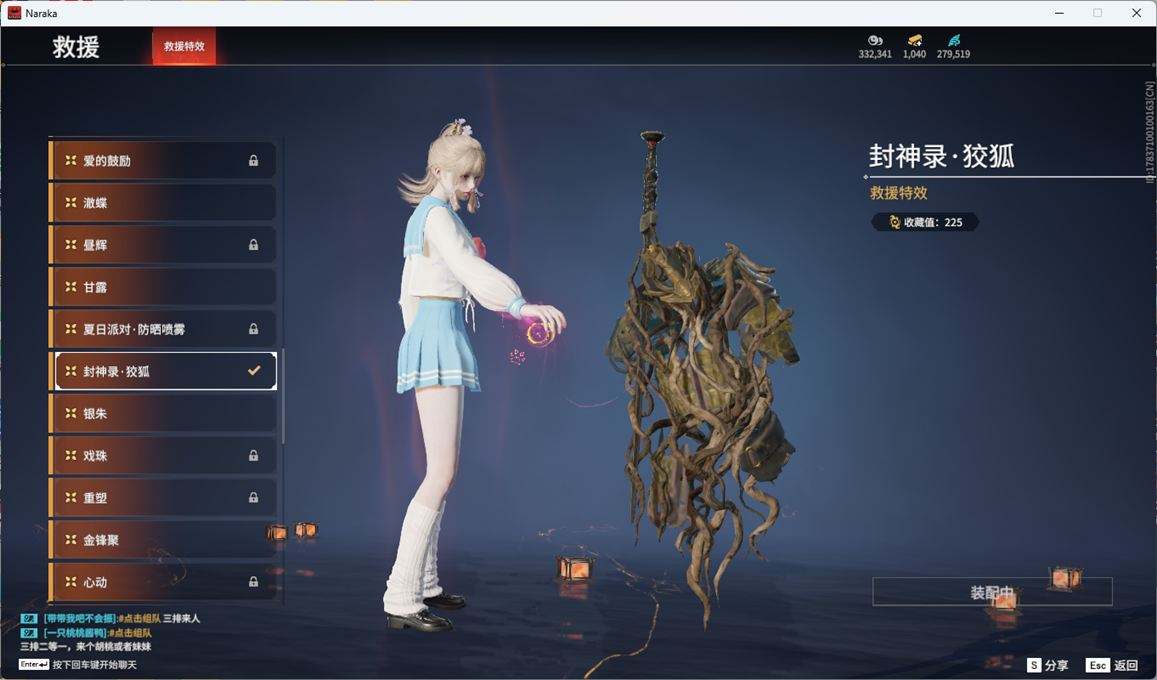This screenshot has height=680, width=1157.
Task: Select the 爱的鼓励 rescue effect
Action: point(163,160)
